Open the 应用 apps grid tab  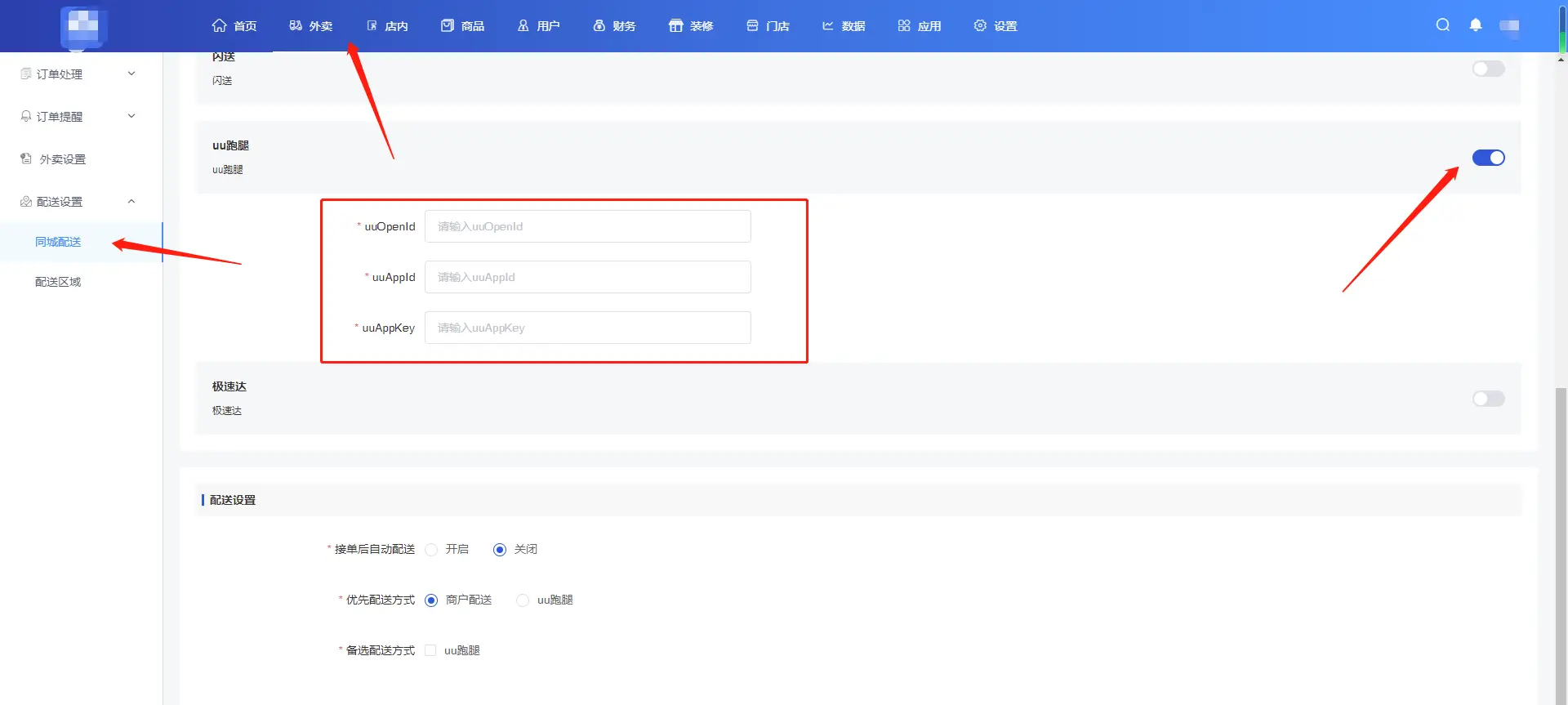tap(920, 26)
